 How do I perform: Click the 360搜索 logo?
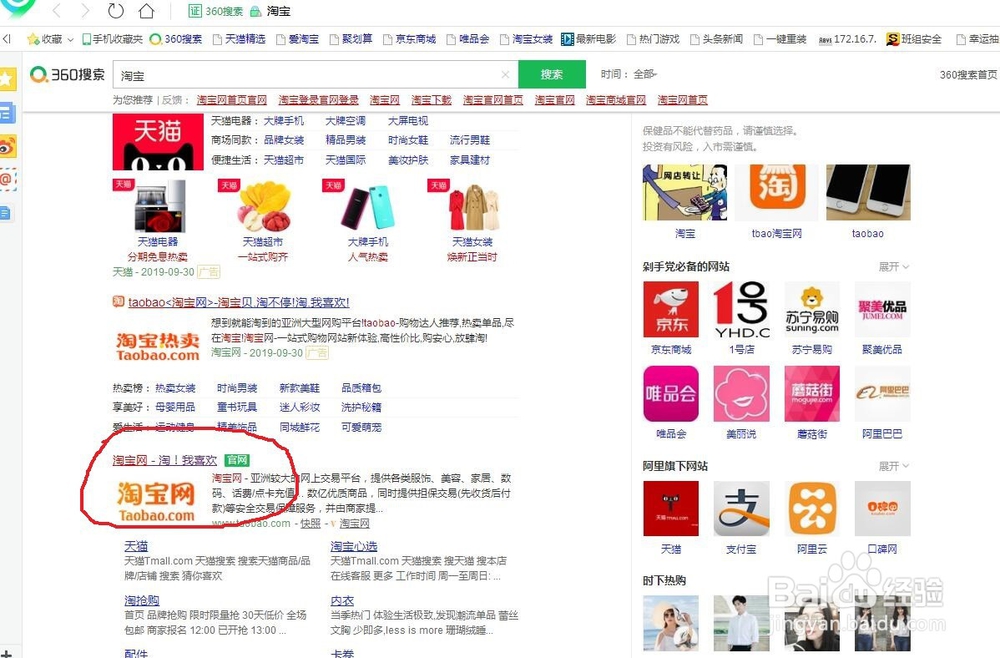[x=68, y=75]
